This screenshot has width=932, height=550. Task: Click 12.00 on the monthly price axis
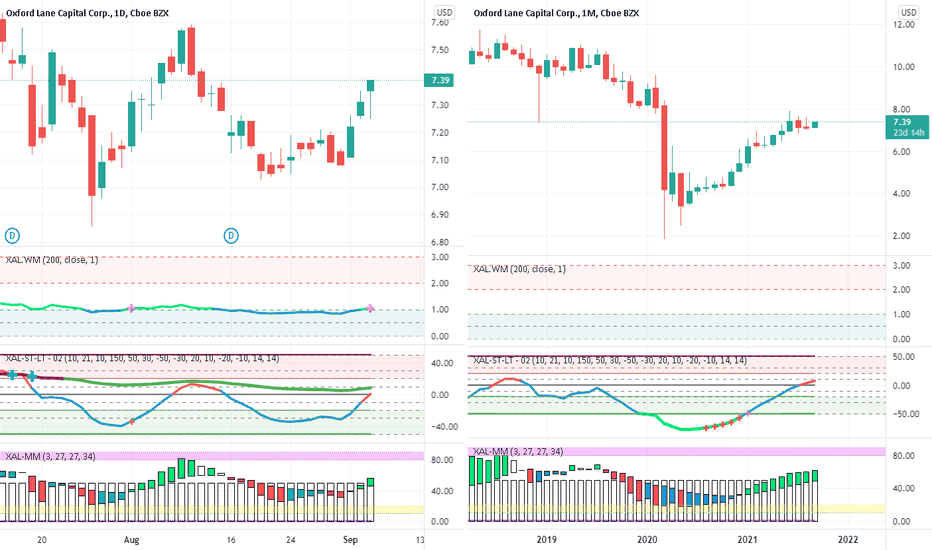[903, 24]
